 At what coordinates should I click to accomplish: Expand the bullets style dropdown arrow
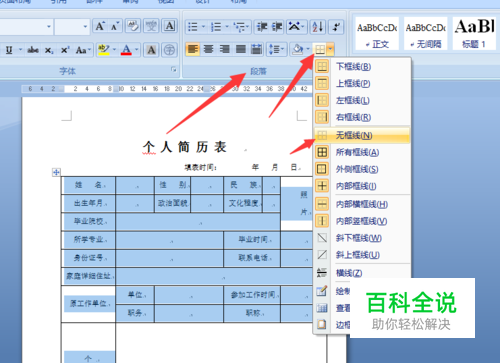203,27
